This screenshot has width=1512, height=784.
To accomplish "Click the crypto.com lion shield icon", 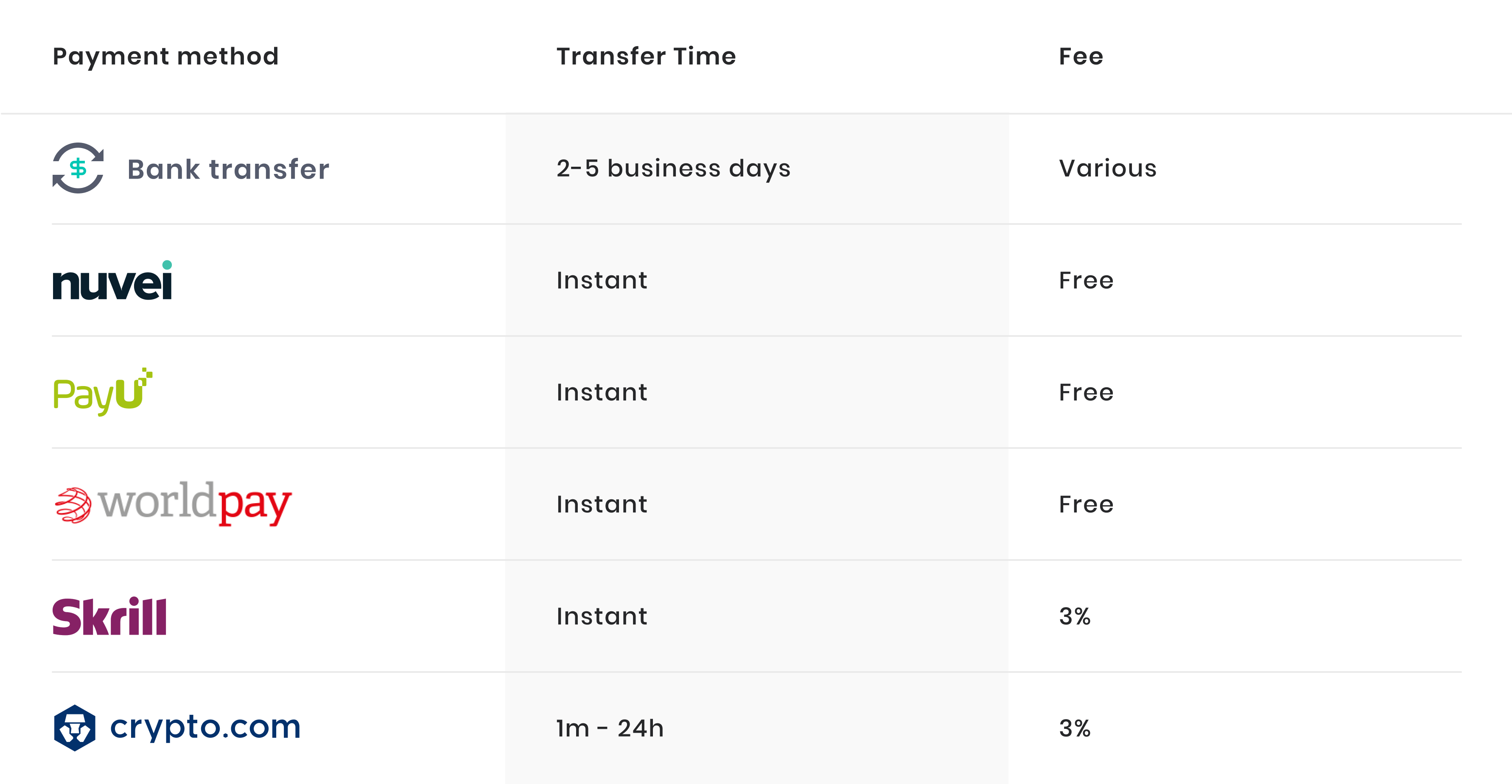I will click(x=75, y=728).
